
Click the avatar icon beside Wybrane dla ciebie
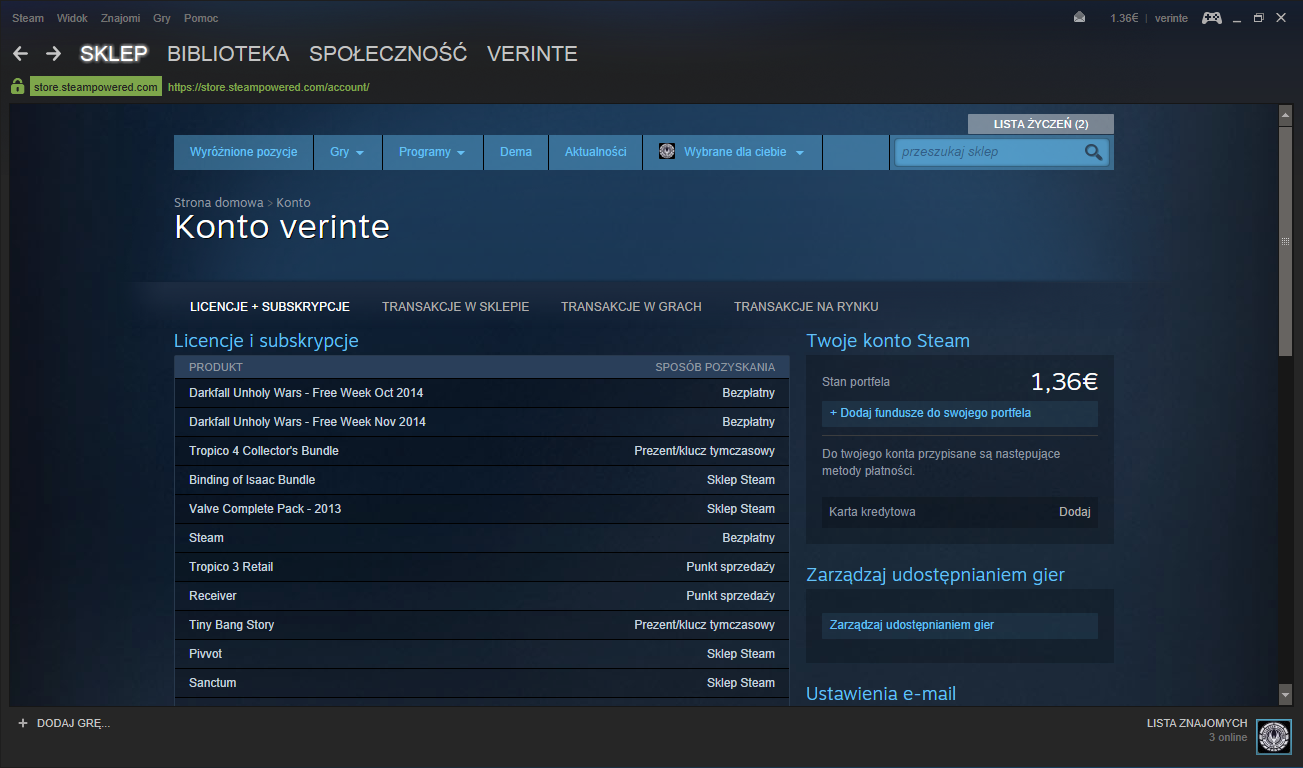point(667,152)
